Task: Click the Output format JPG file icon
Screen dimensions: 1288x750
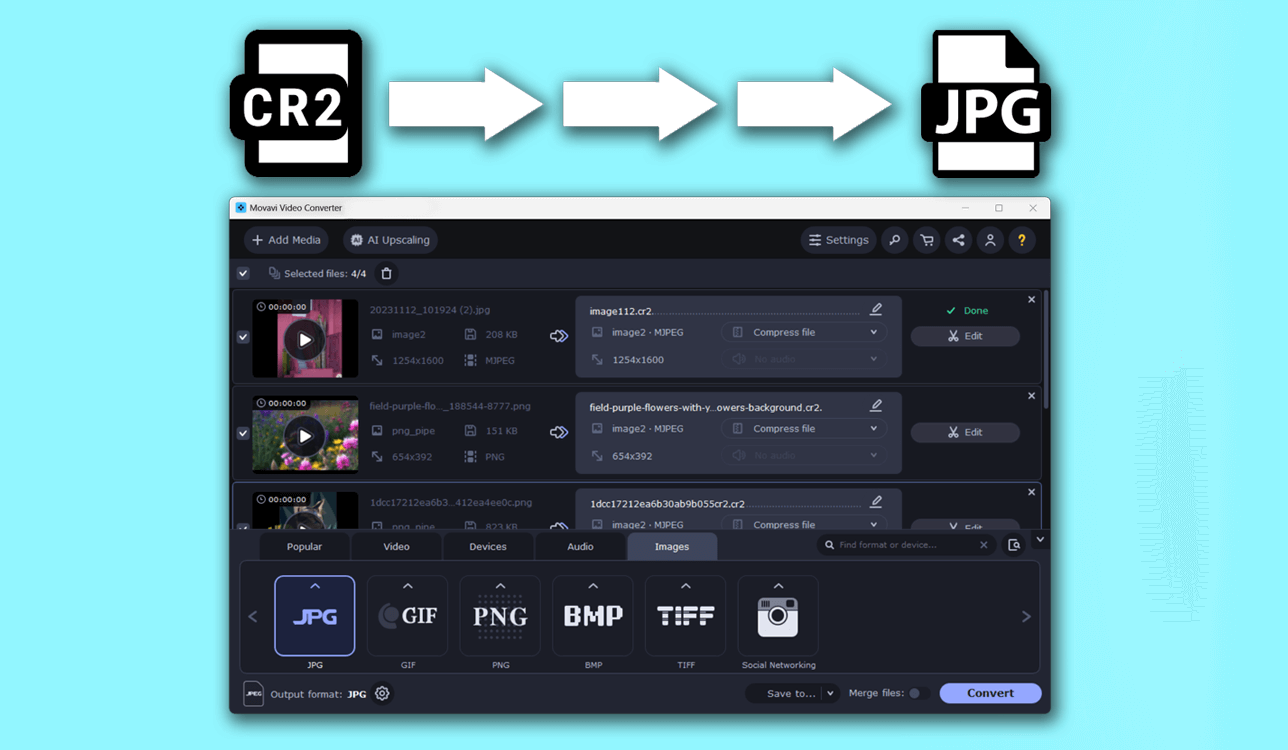Action: point(254,693)
